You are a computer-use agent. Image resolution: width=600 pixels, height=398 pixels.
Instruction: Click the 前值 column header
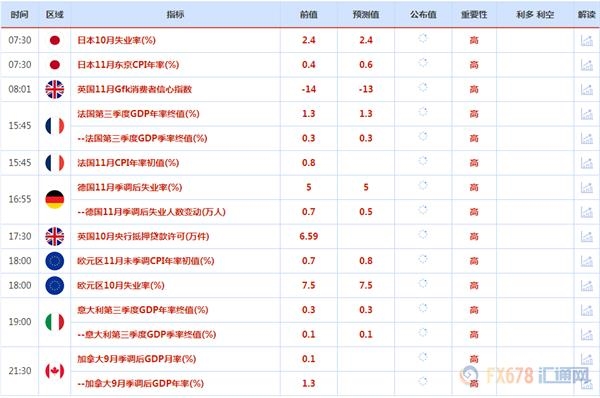[x=308, y=15]
